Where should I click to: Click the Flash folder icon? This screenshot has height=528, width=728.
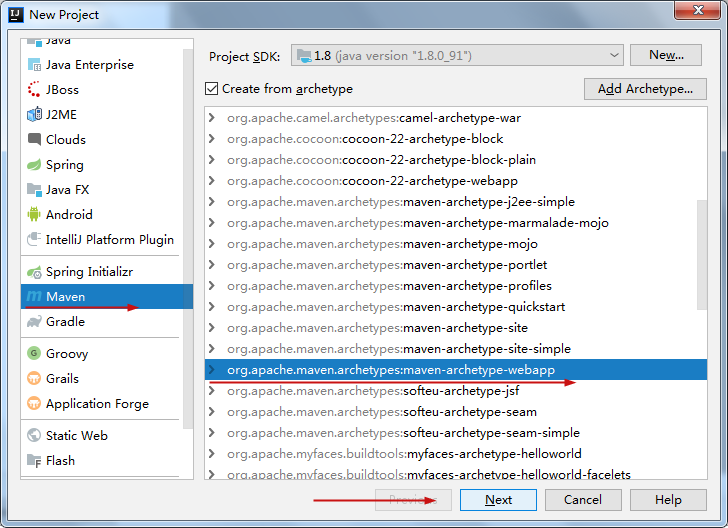34,460
